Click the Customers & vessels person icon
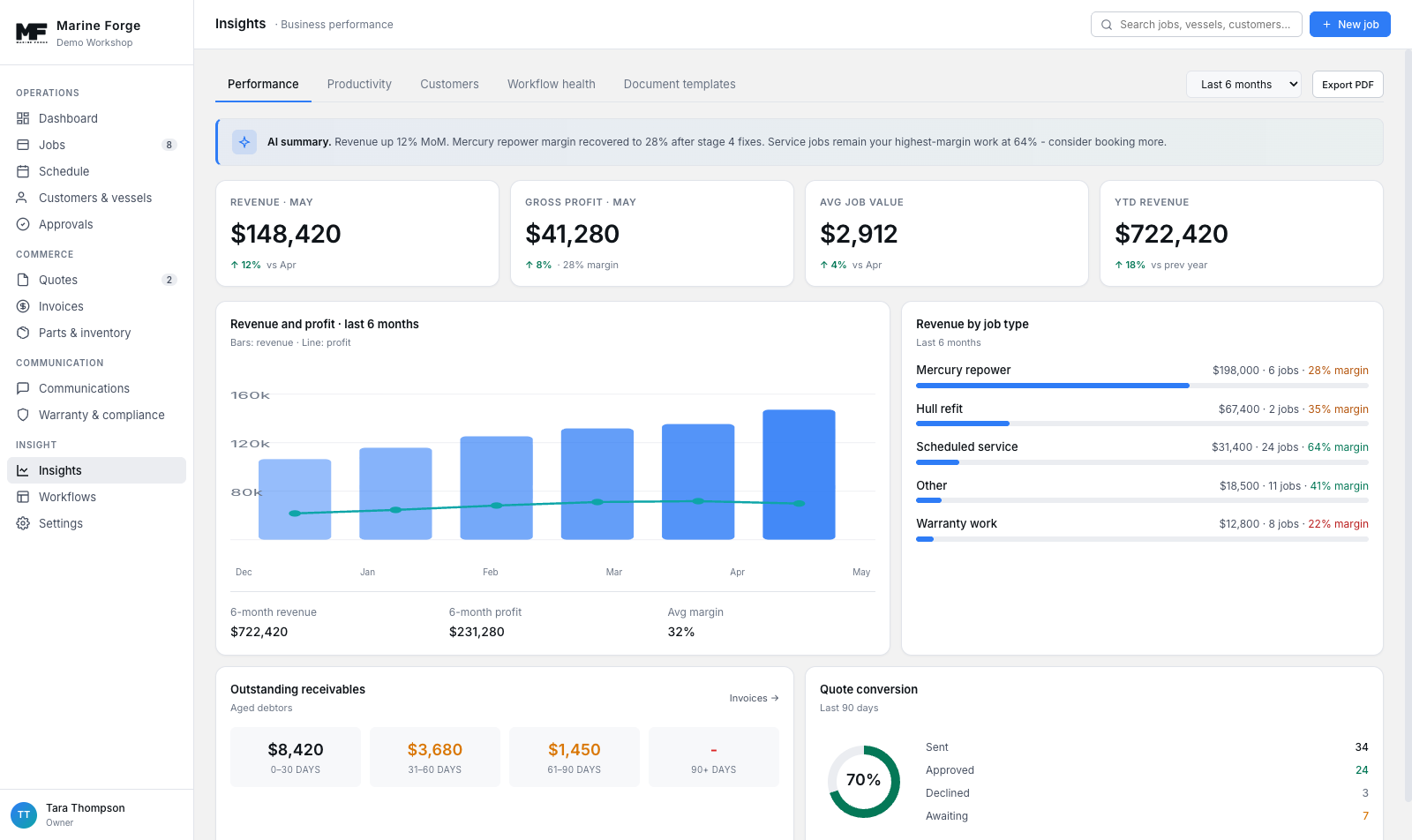 [x=23, y=198]
